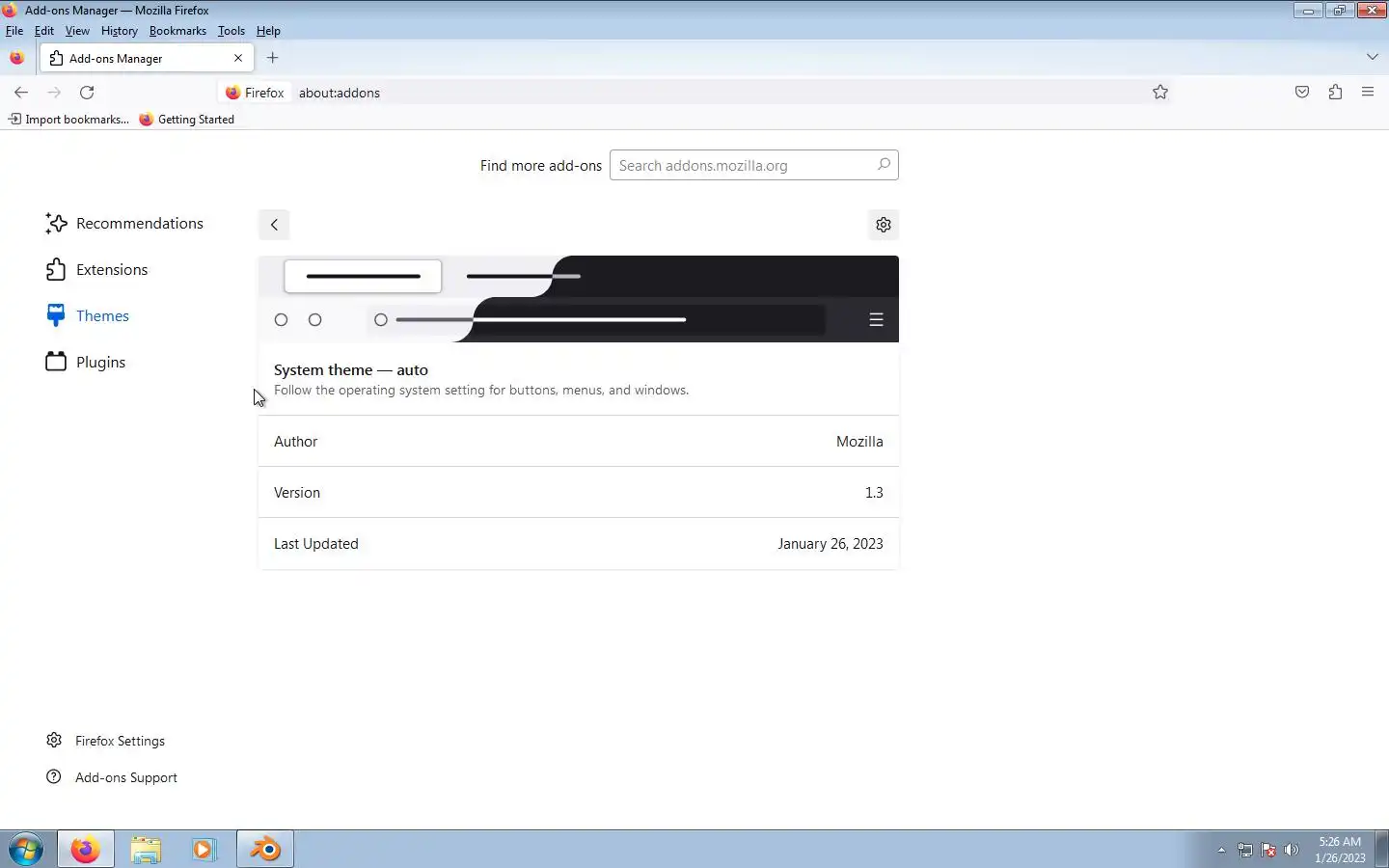Open the Action Center flag tray icon
This screenshot has width=1389, height=868.
[x=1268, y=851]
